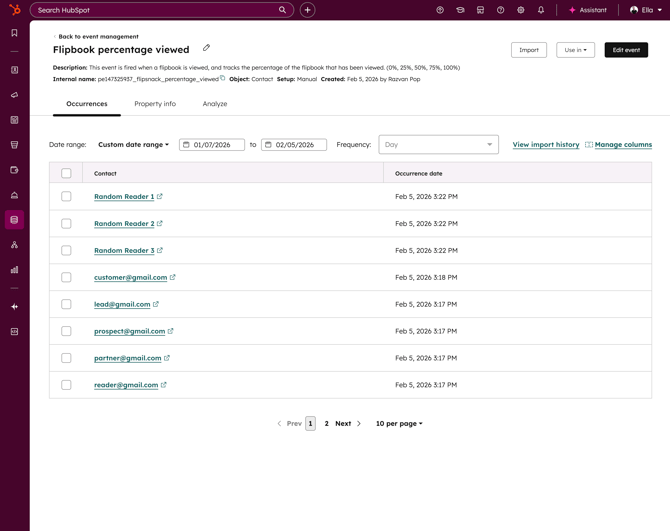Click the notifications bell icon
The image size is (670, 531).
click(541, 10)
